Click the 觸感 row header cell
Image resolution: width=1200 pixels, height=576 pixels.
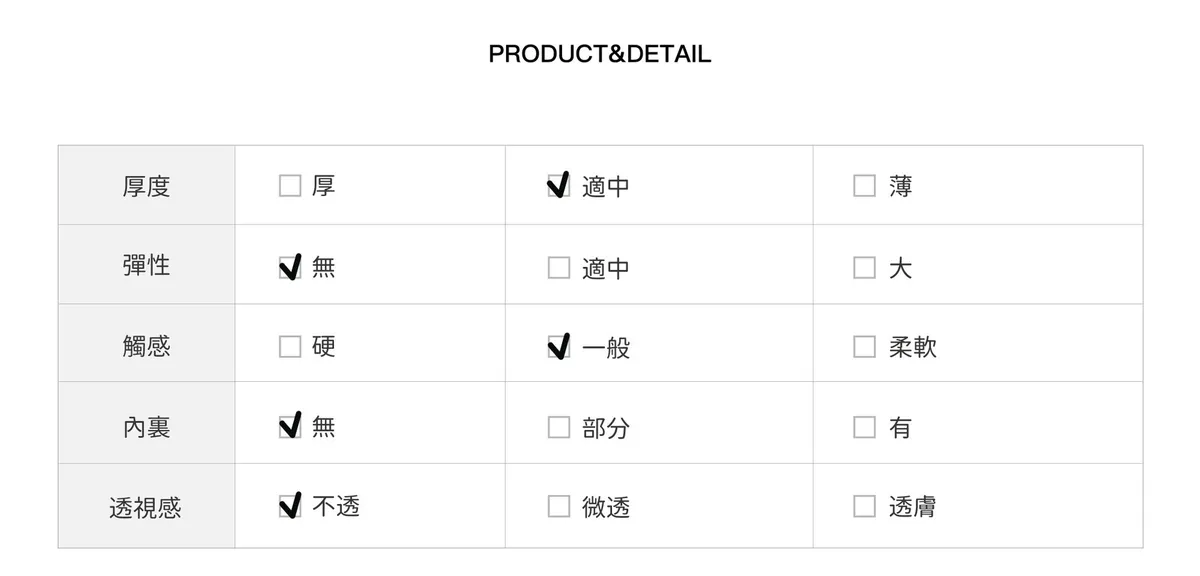click(x=146, y=346)
